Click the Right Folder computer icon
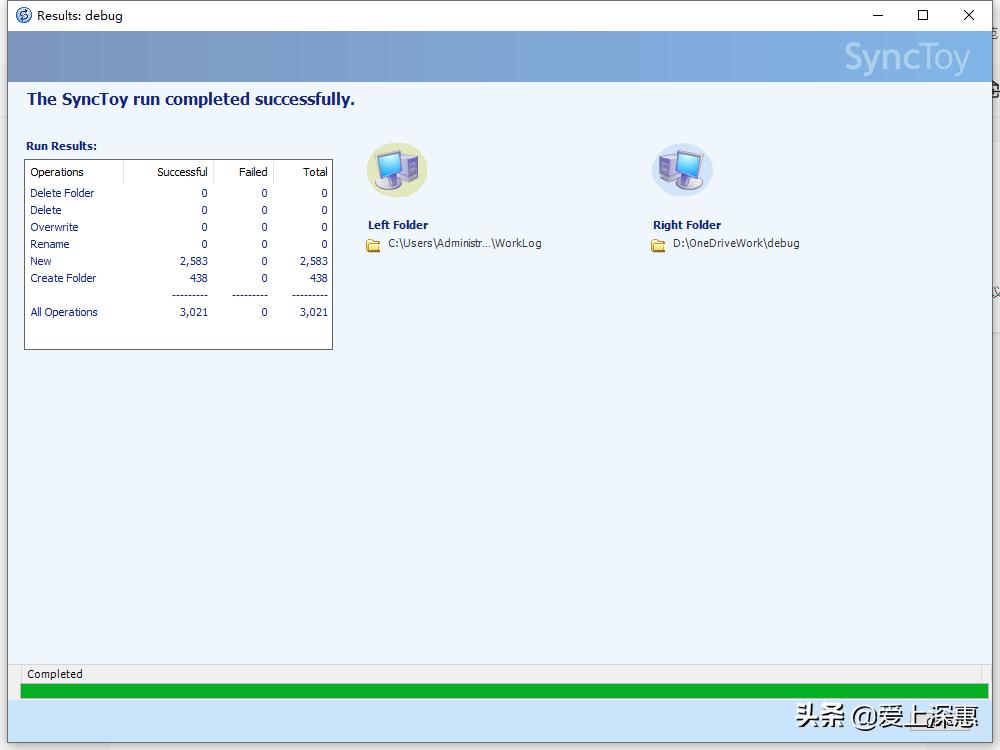1000x750 pixels. pos(682,170)
